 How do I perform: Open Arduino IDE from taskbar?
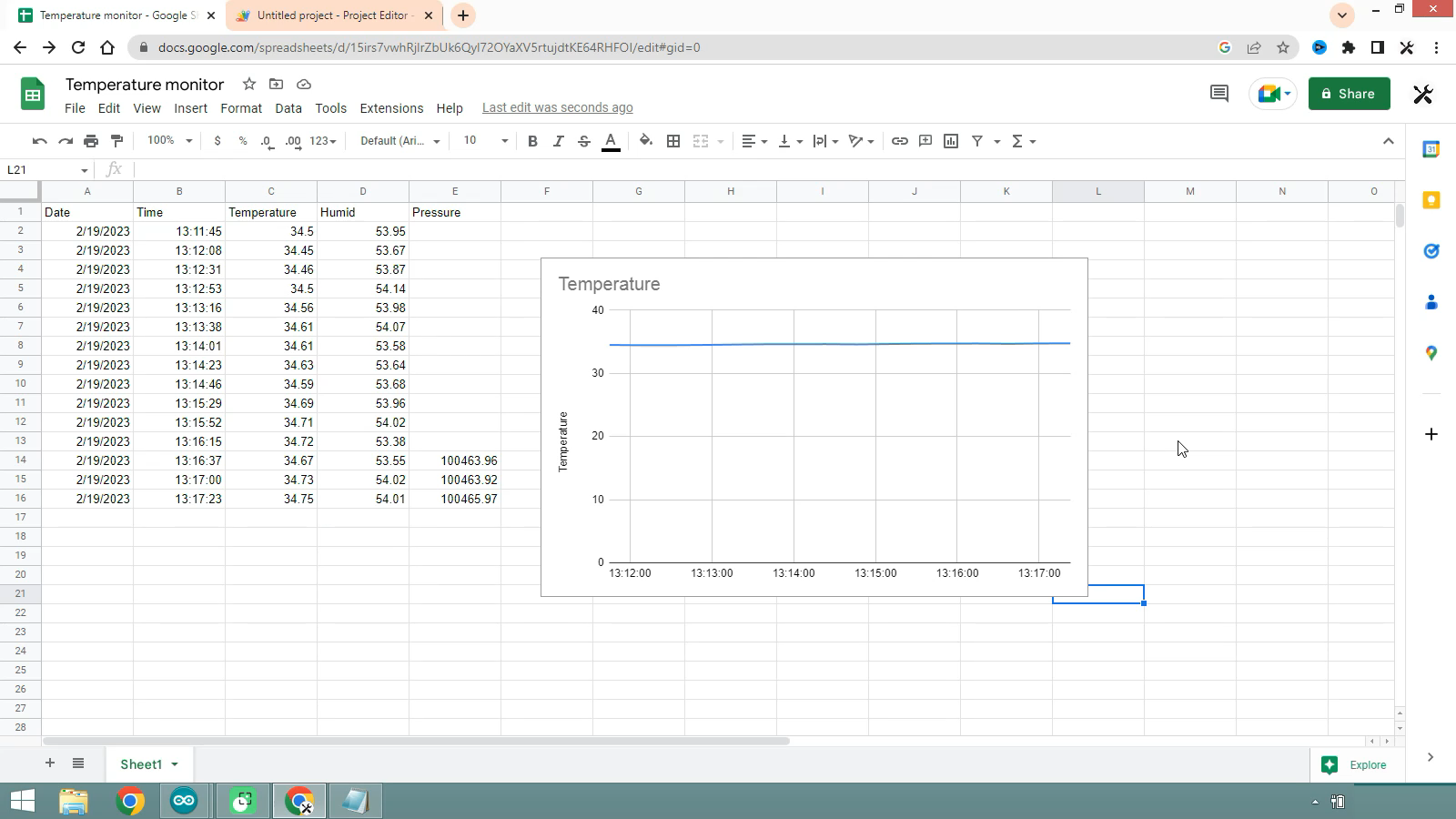coord(184,801)
